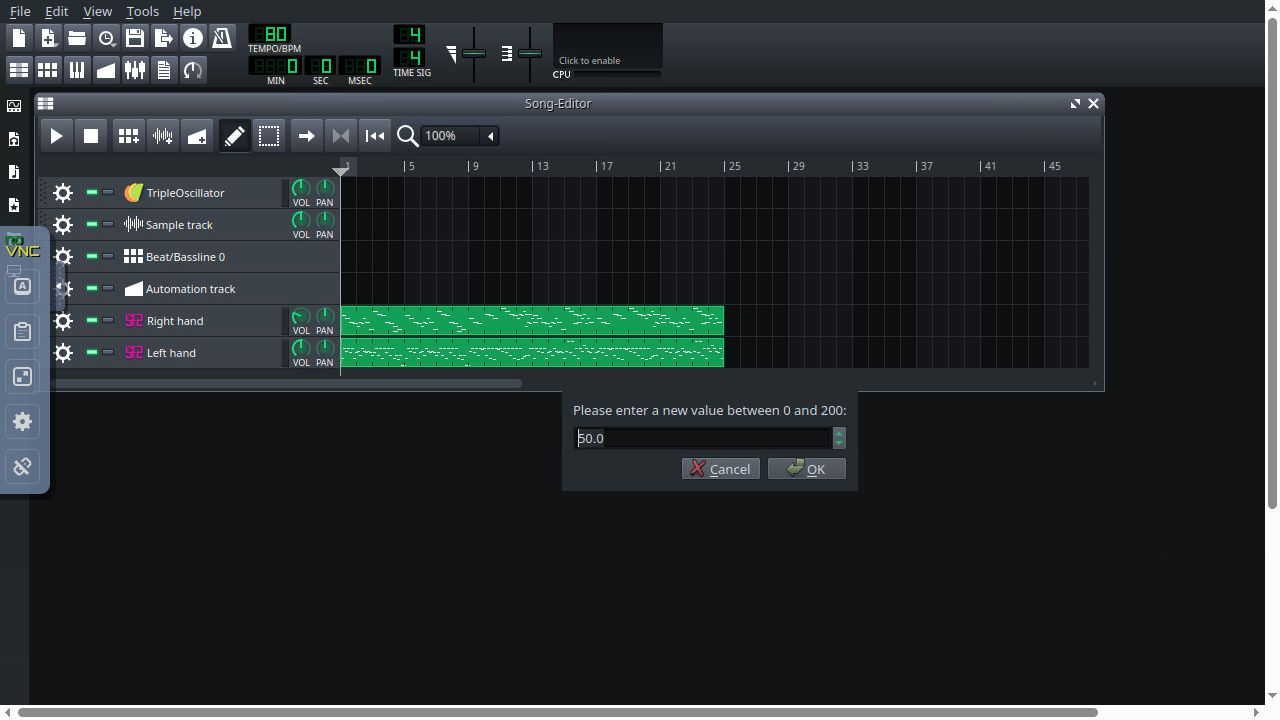Screen dimensions: 1280x720
Task: Add automation track in Song-Editor toolbar
Action: pyautogui.click(x=198, y=136)
